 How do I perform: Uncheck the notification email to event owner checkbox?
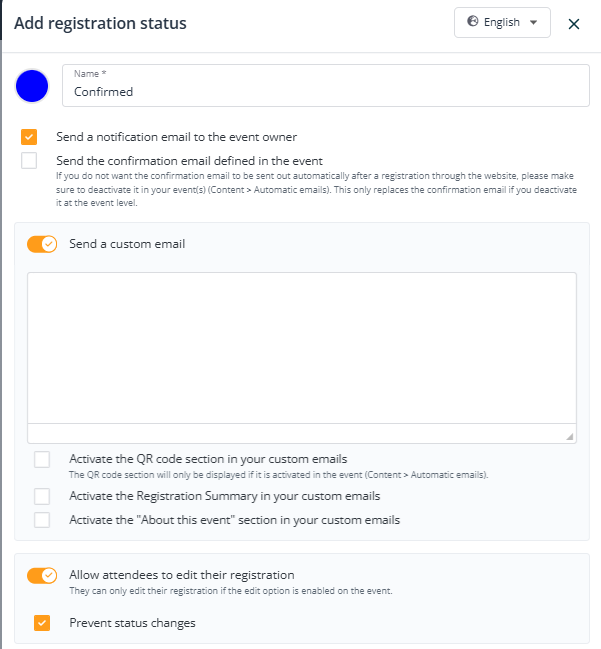[x=29, y=137]
